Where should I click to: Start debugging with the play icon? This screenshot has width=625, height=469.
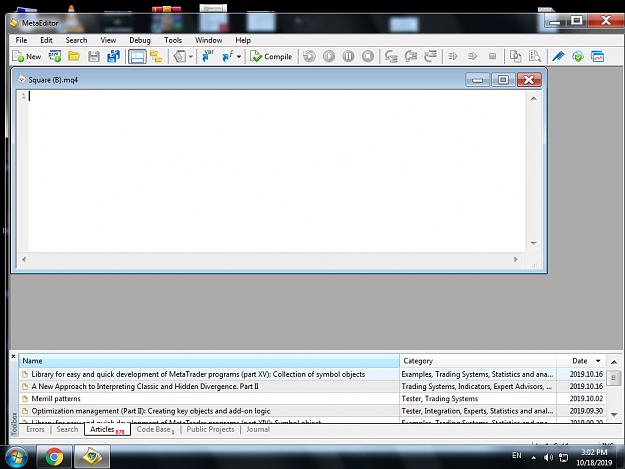(x=329, y=57)
